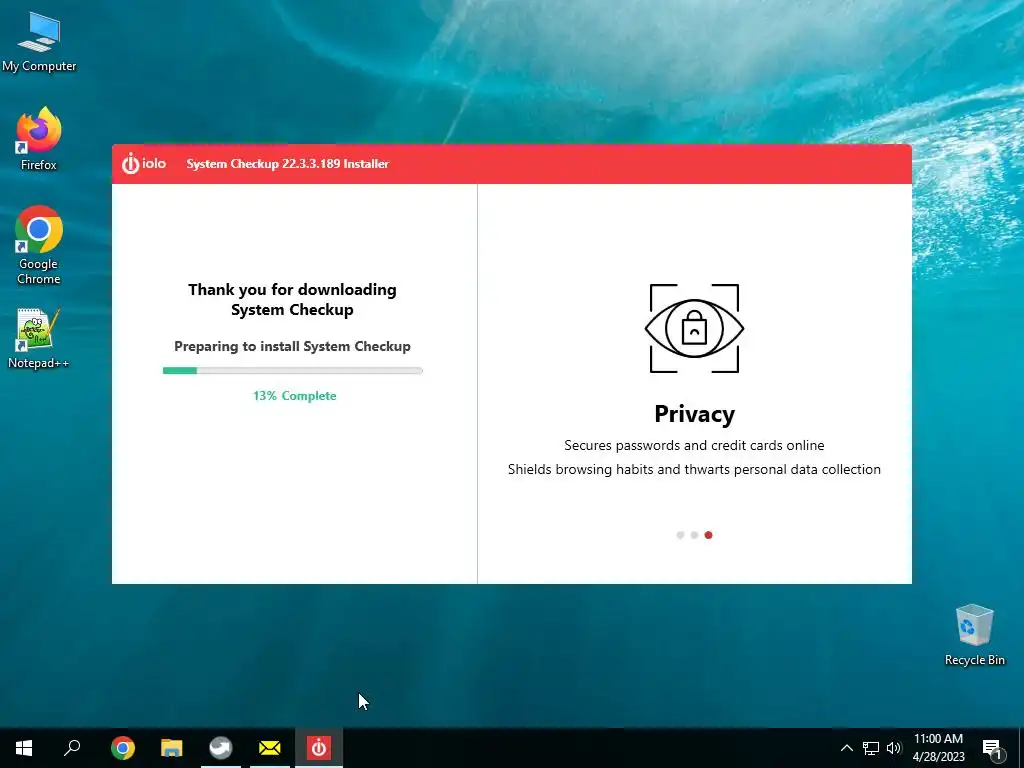Select the Recycle Bin desktop icon

[x=974, y=635]
